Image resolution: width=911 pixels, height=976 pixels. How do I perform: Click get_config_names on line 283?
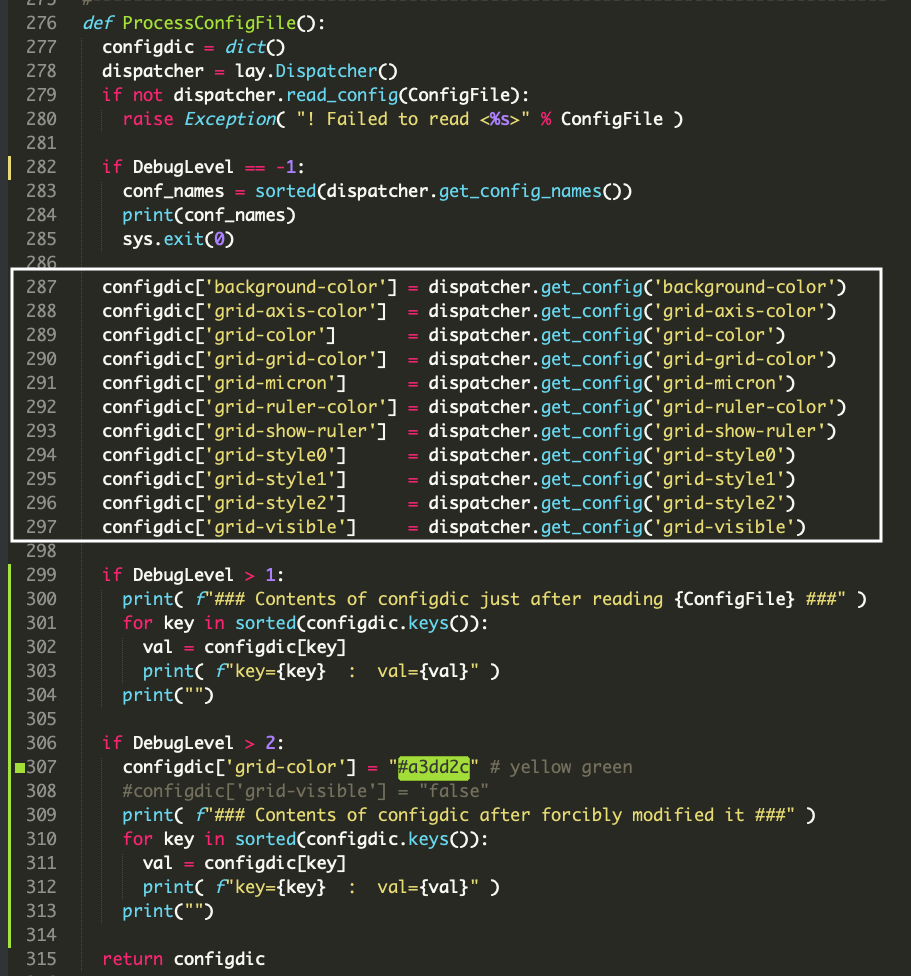(520, 191)
